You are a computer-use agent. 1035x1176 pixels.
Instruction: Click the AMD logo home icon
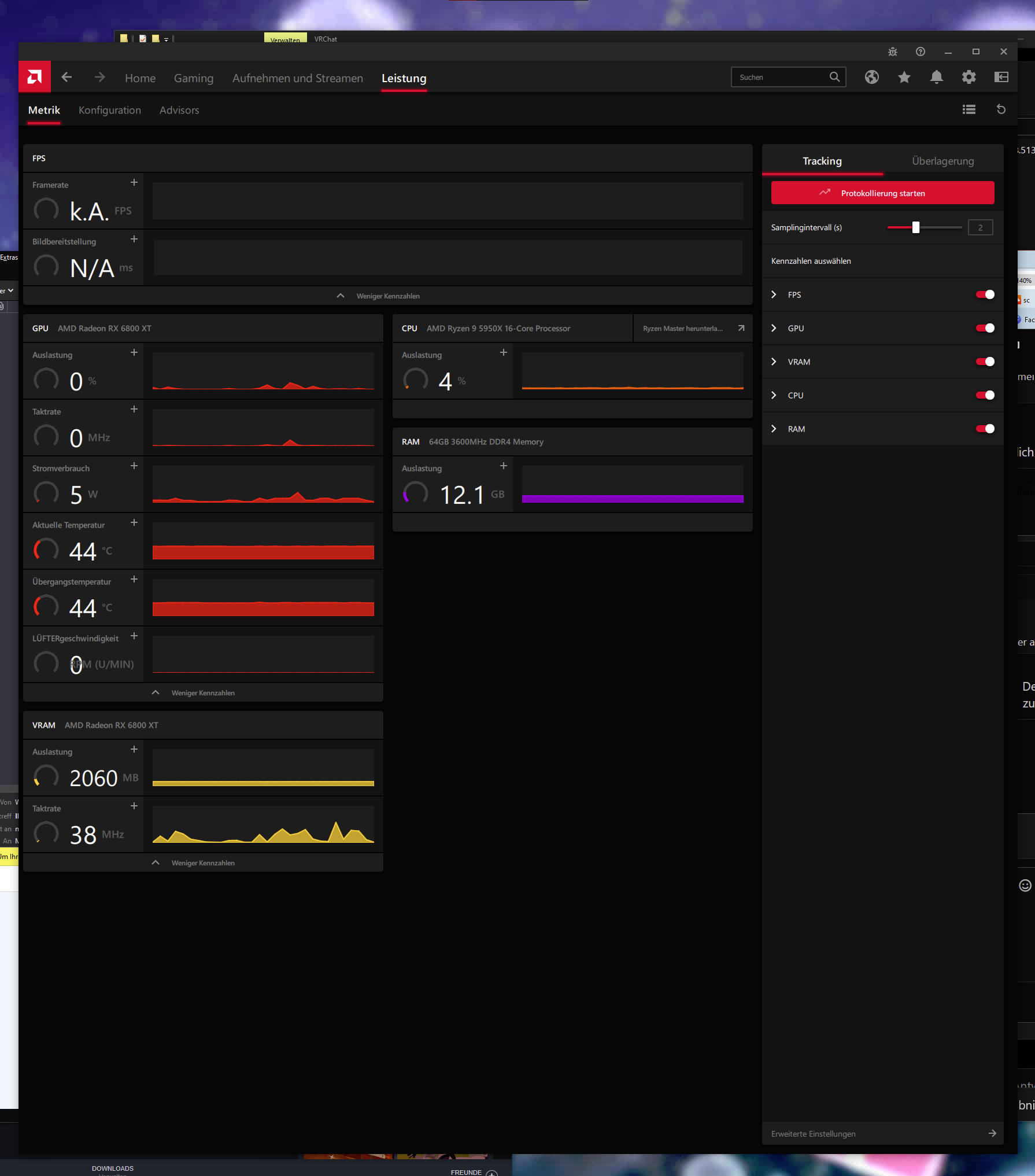pos(35,77)
